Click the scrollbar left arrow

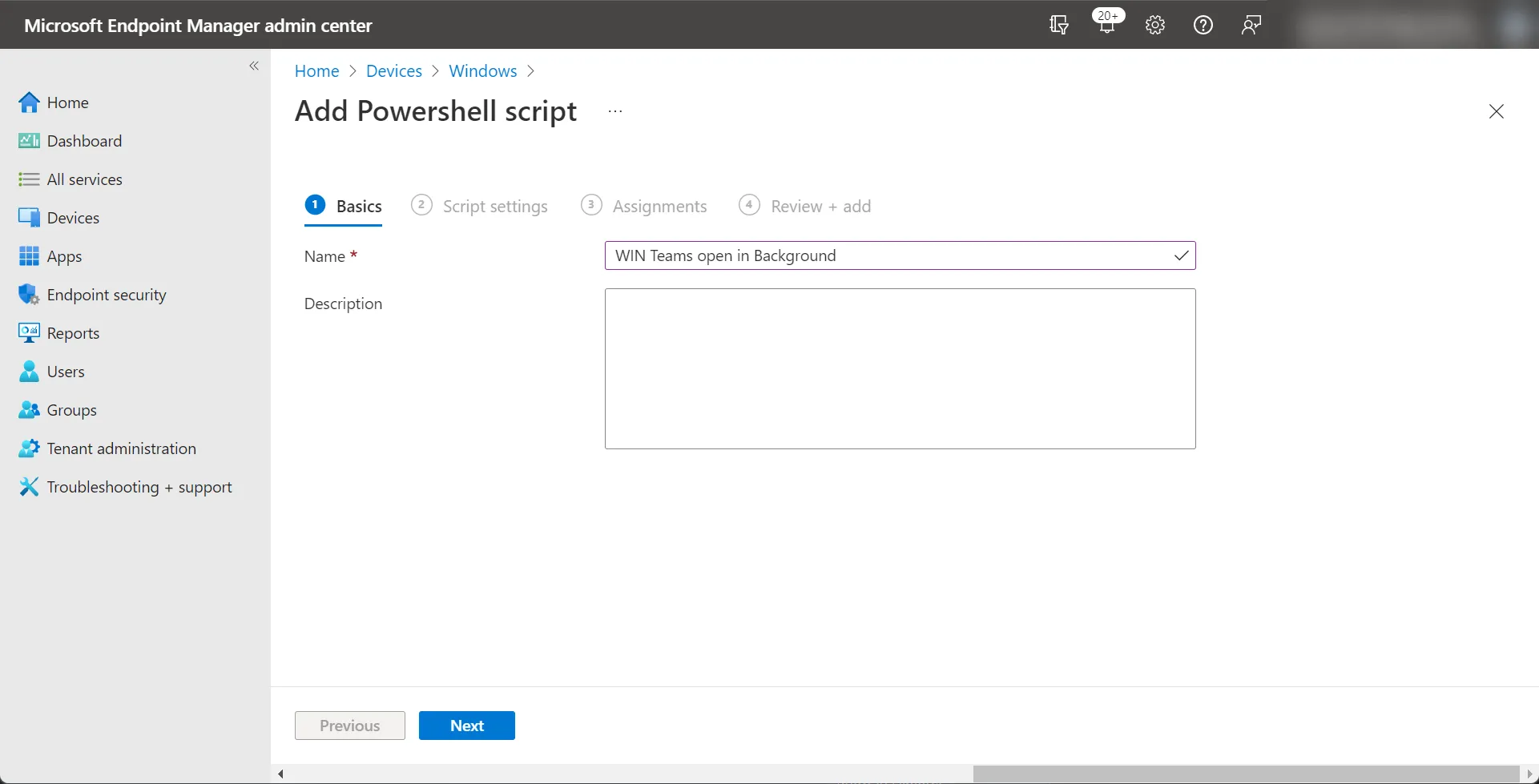(280, 774)
